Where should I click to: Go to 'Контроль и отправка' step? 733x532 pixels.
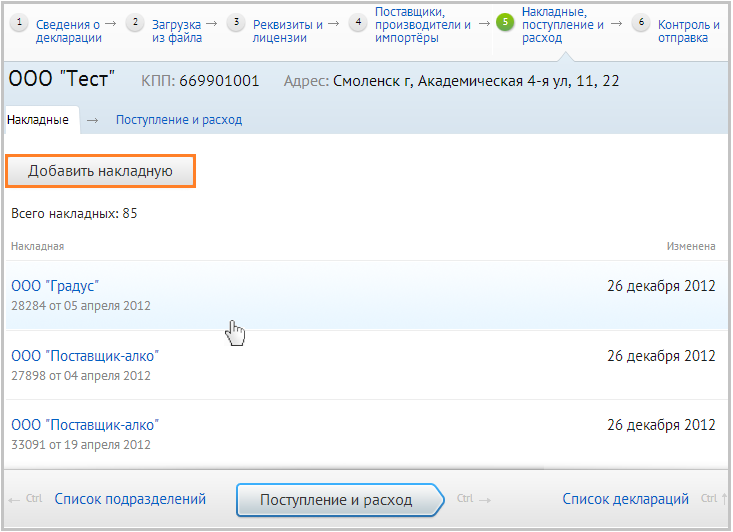click(x=689, y=31)
